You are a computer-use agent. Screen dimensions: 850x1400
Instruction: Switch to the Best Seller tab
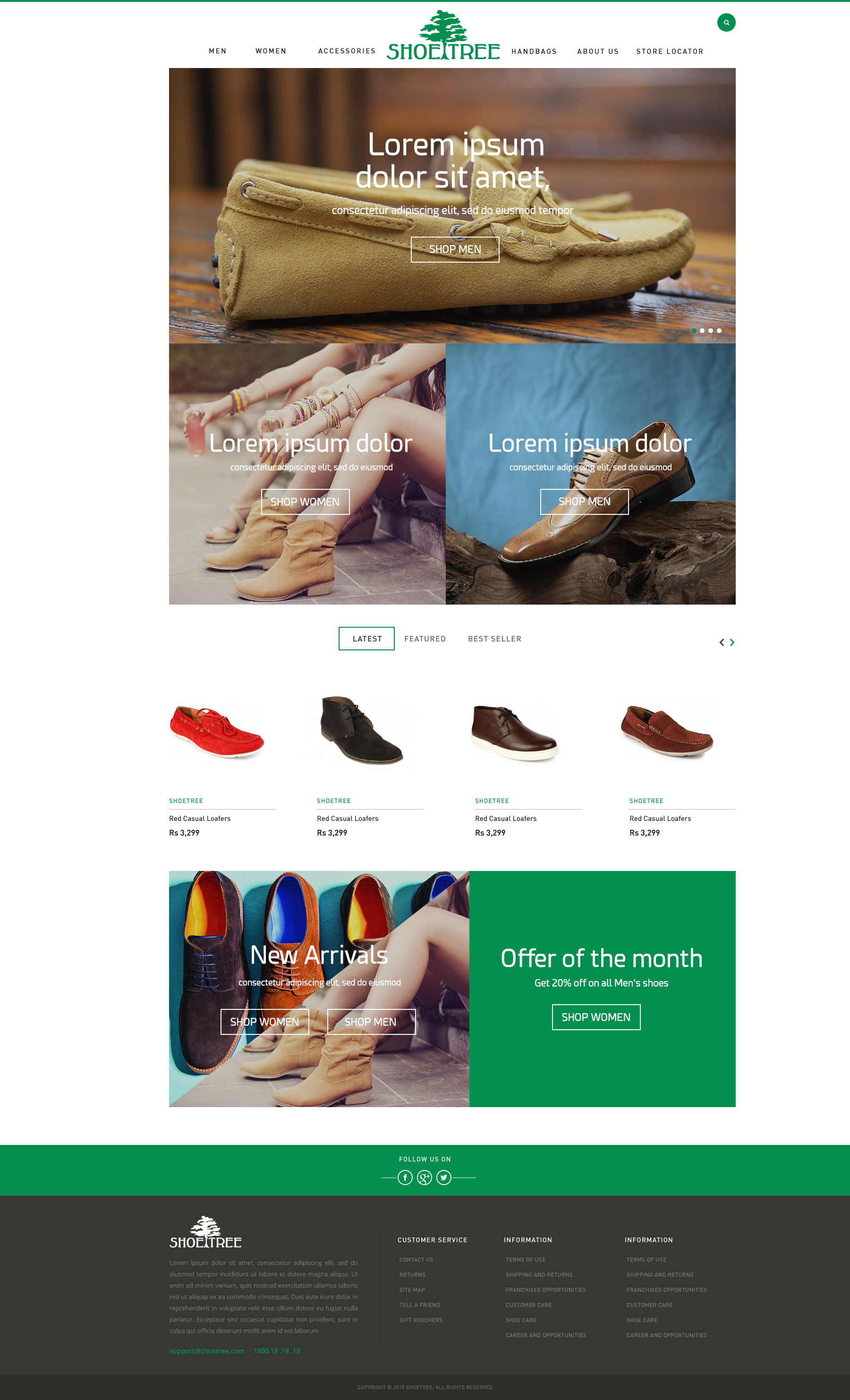click(495, 639)
